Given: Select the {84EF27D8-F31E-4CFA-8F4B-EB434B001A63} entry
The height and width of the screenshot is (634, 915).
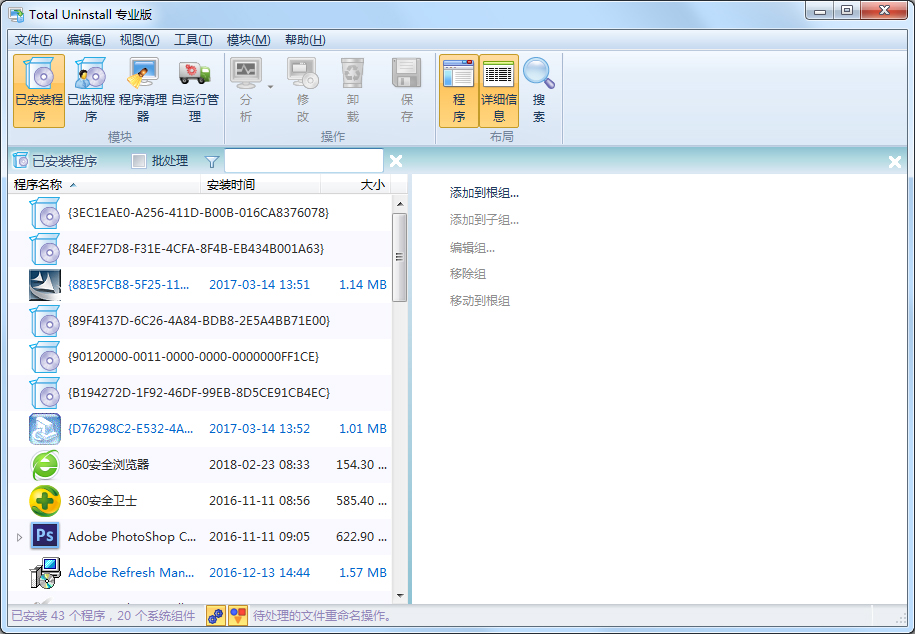Looking at the screenshot, I should tap(200, 249).
